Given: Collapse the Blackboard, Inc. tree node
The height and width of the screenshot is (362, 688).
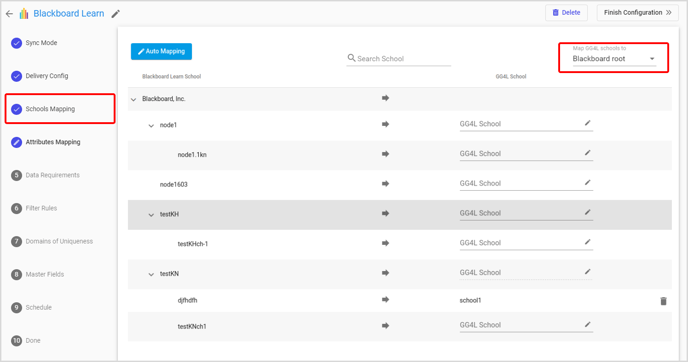Looking at the screenshot, I should tap(133, 99).
